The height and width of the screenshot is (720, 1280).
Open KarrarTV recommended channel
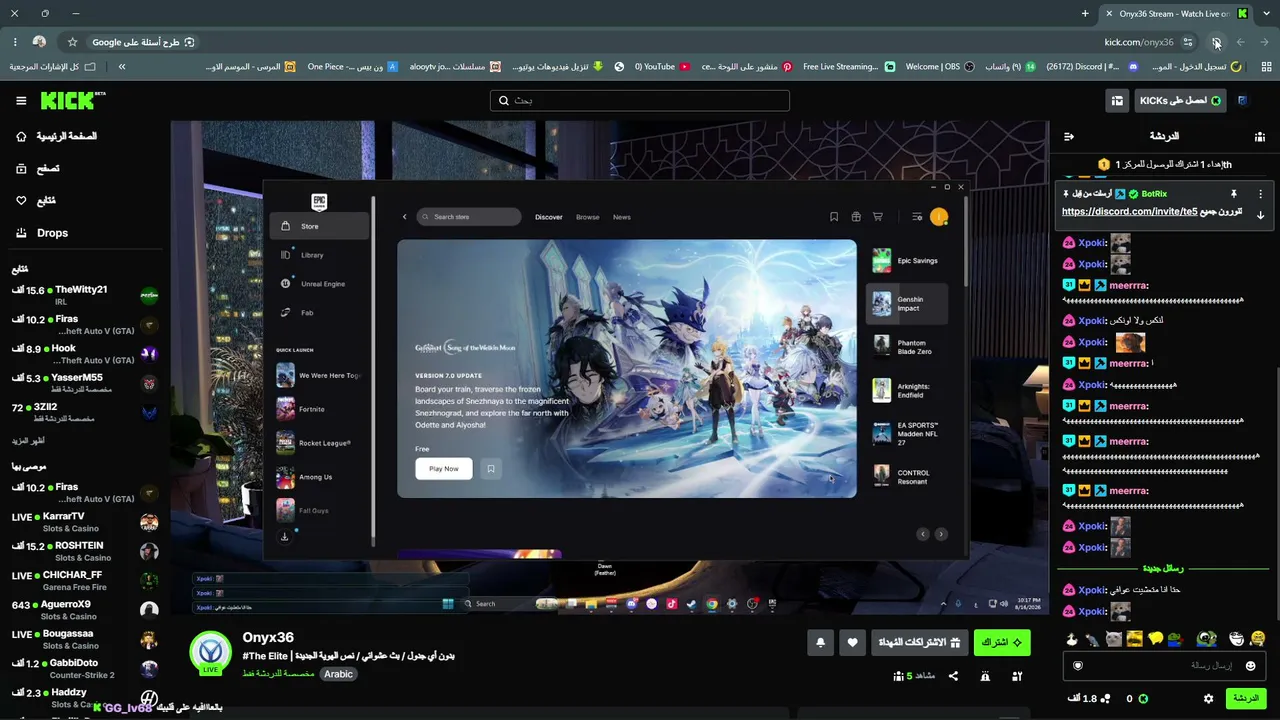84,522
